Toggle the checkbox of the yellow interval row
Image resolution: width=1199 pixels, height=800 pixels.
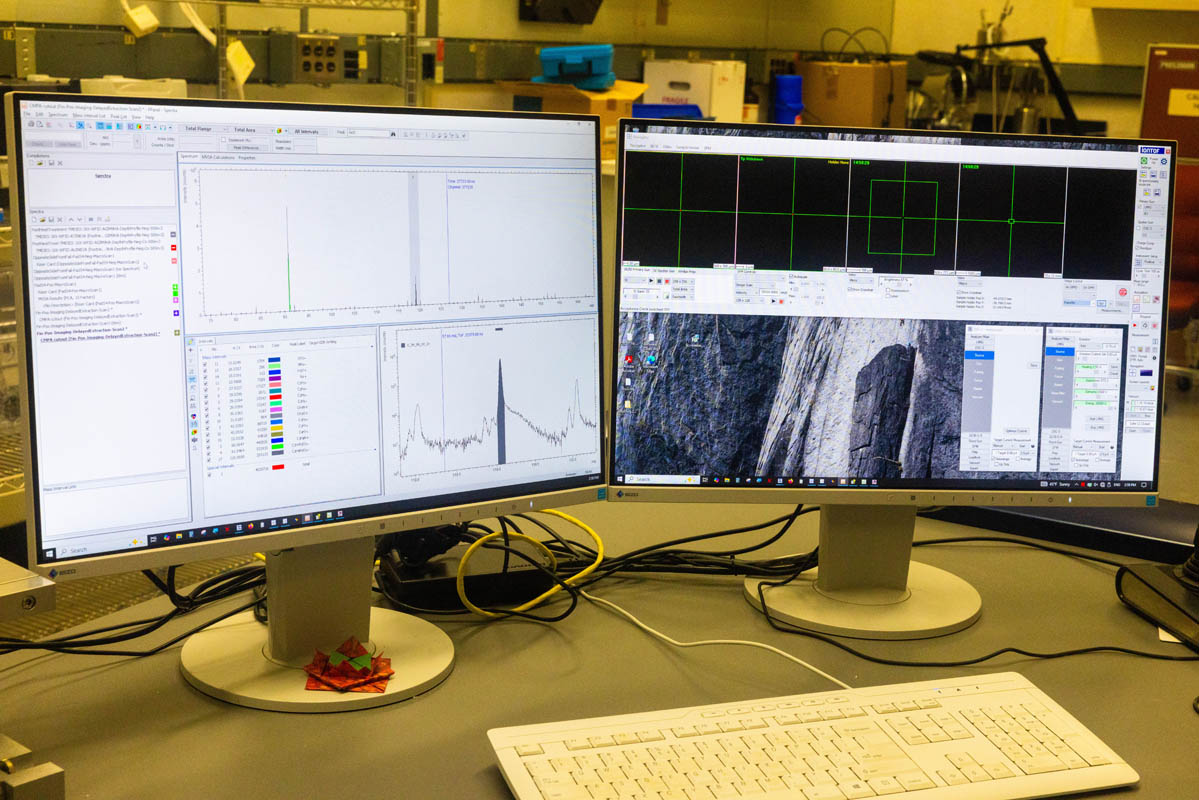(x=208, y=434)
